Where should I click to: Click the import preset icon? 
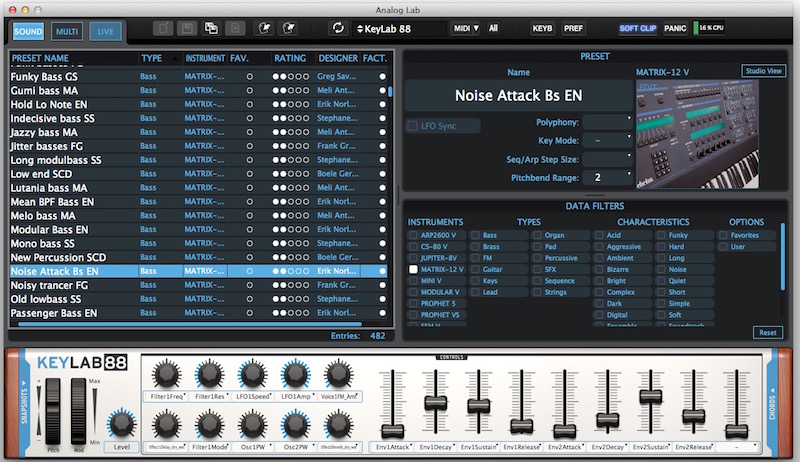[264, 29]
